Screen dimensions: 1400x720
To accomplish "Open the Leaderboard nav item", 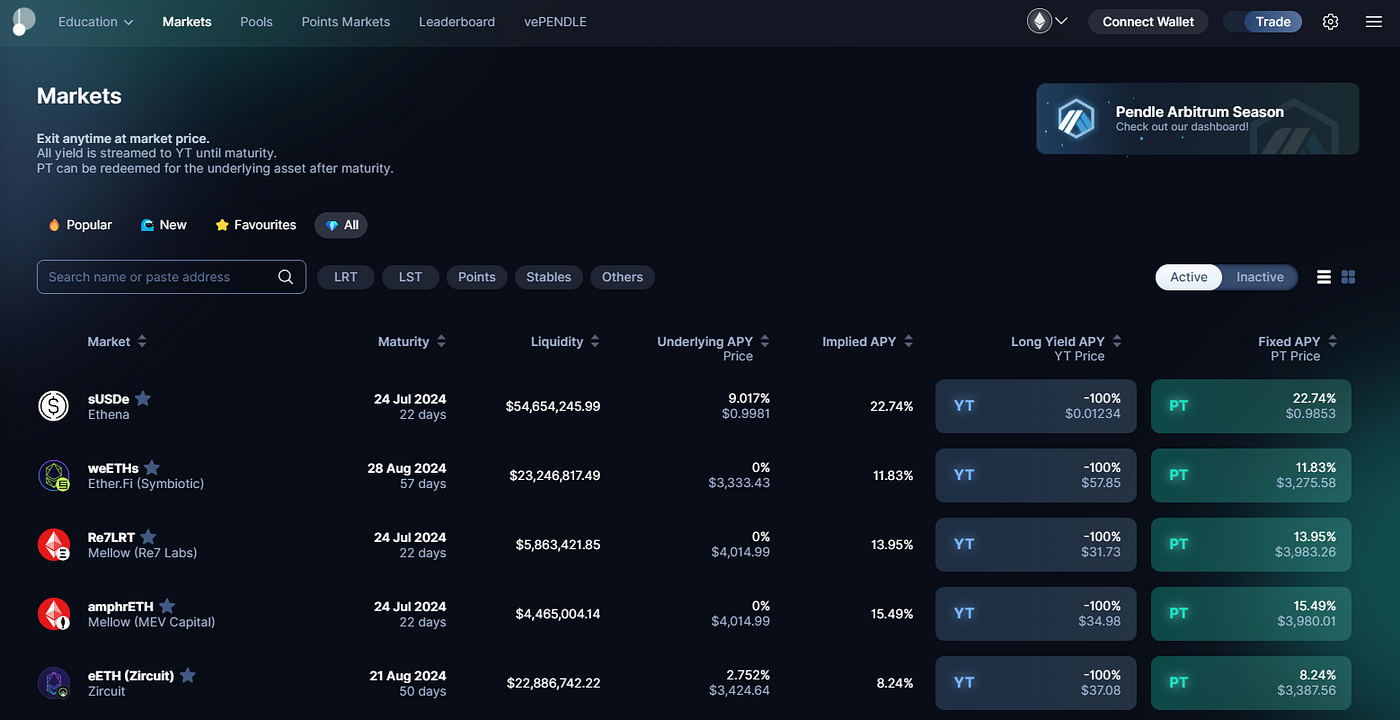I will tap(457, 22).
